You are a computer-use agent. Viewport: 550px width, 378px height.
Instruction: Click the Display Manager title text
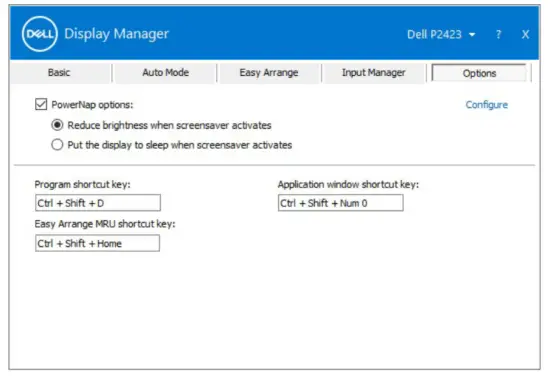pyautogui.click(x=116, y=34)
